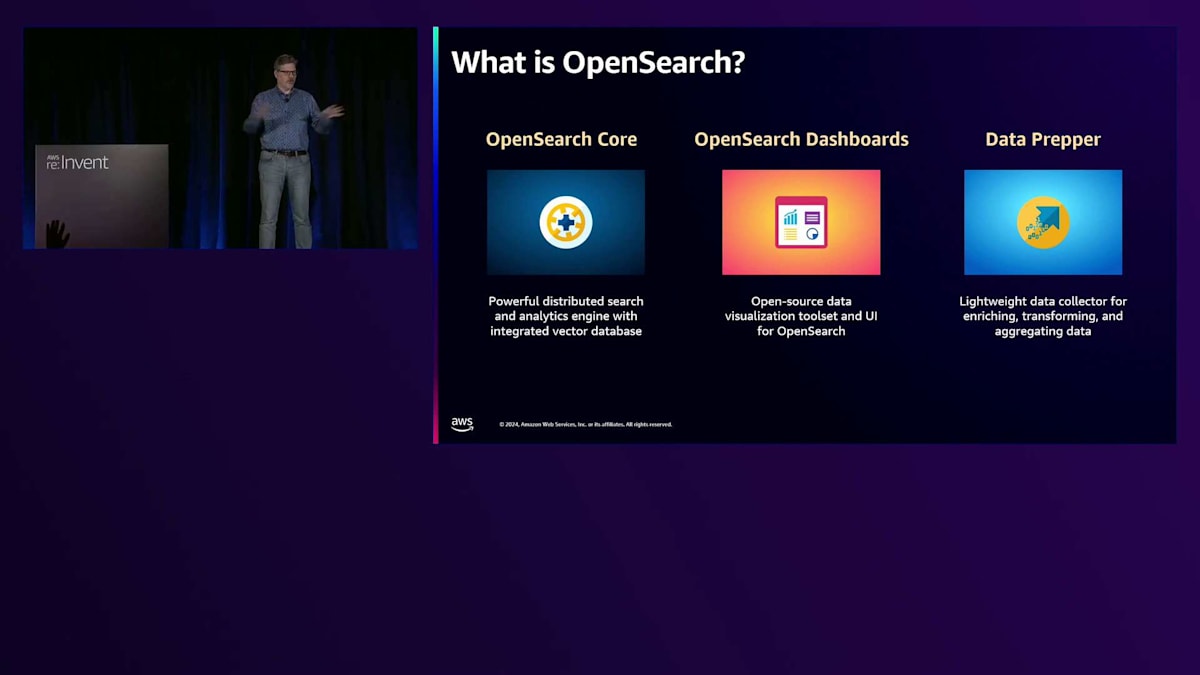Click the 'Powerful distributed search' description text
Image resolution: width=1200 pixels, height=675 pixels.
(566, 316)
